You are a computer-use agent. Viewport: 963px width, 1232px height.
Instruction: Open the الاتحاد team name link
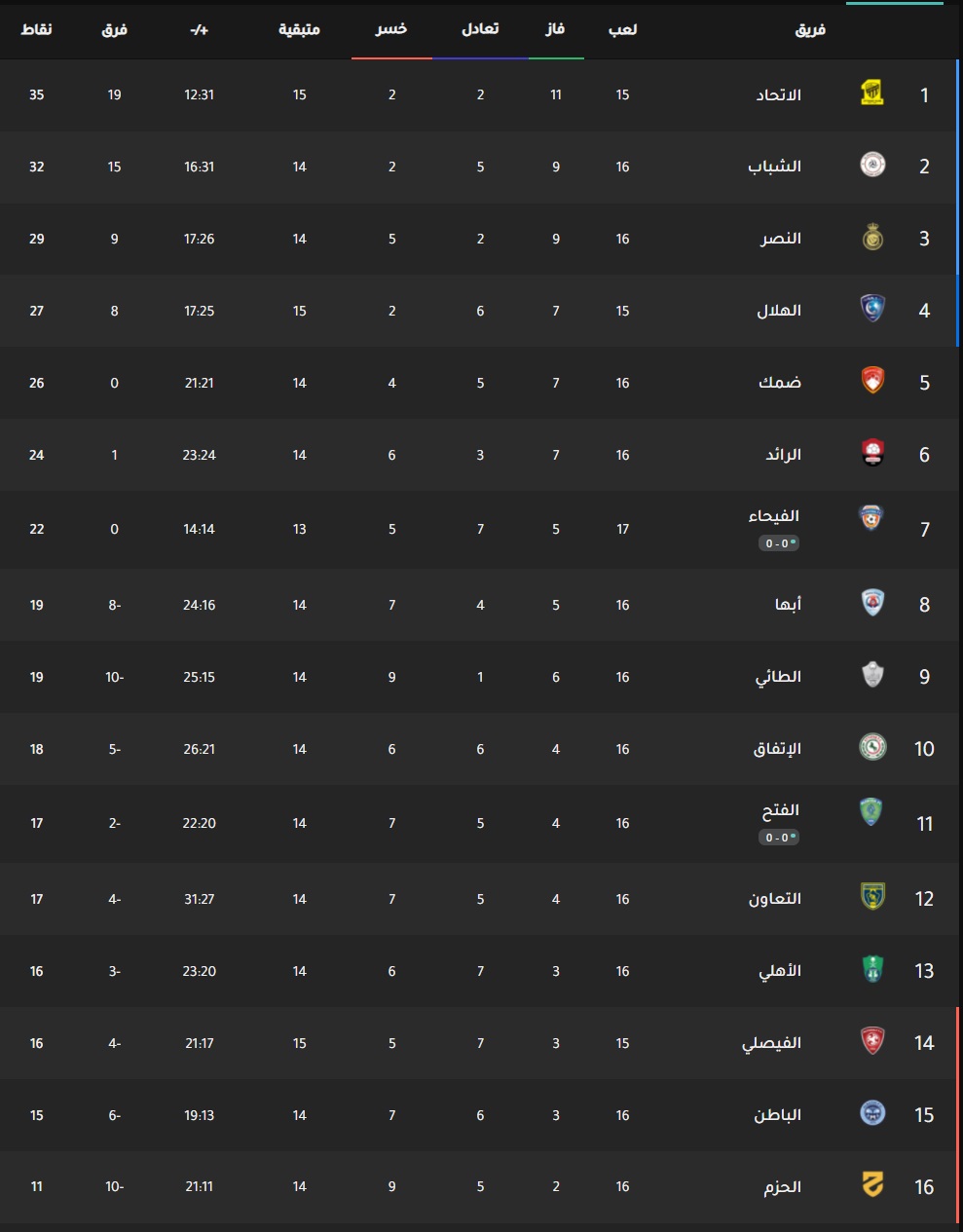pyautogui.click(x=779, y=94)
